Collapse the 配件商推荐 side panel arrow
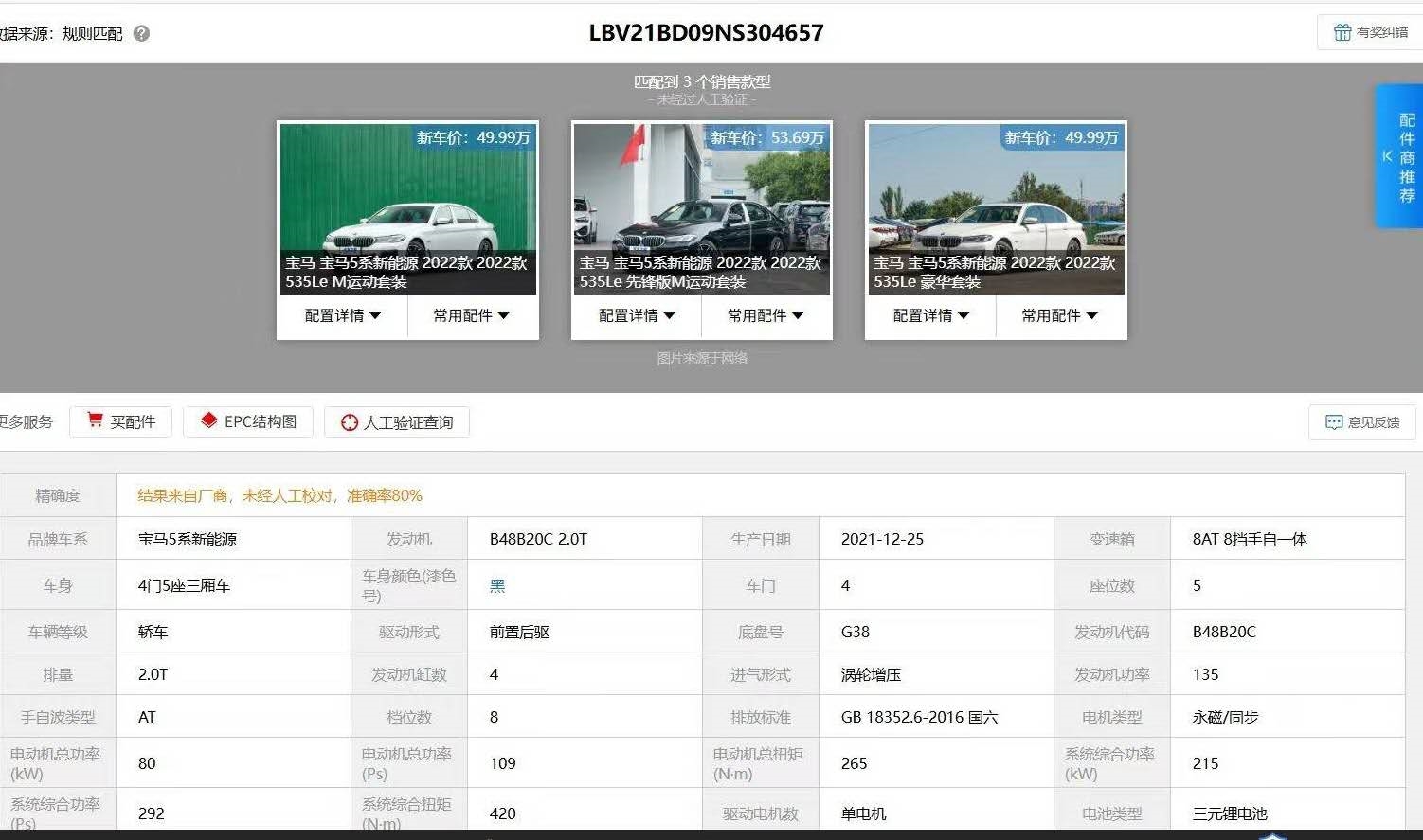The image size is (1423, 840). click(1387, 156)
